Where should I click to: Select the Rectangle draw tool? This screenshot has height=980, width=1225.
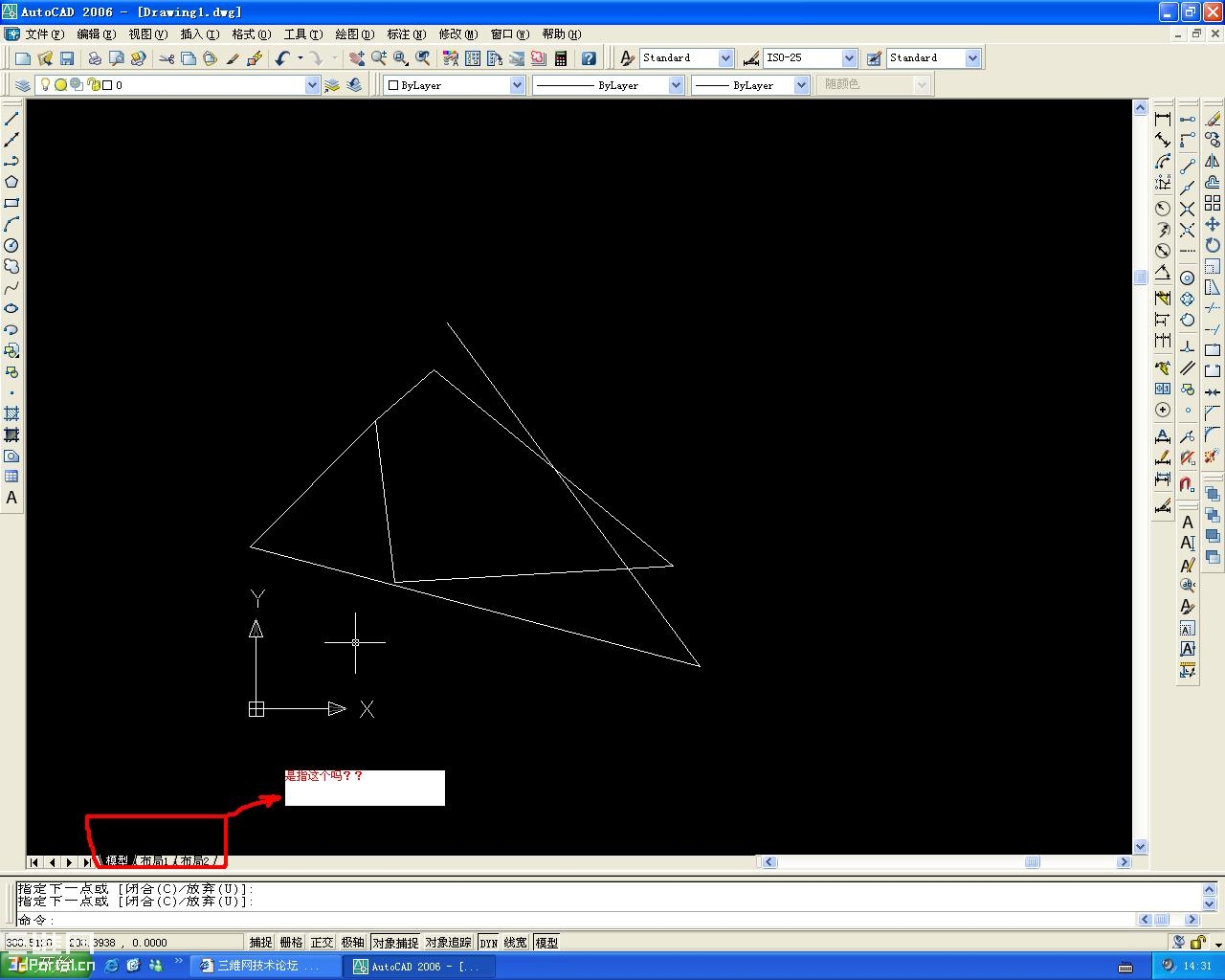pyautogui.click(x=11, y=203)
